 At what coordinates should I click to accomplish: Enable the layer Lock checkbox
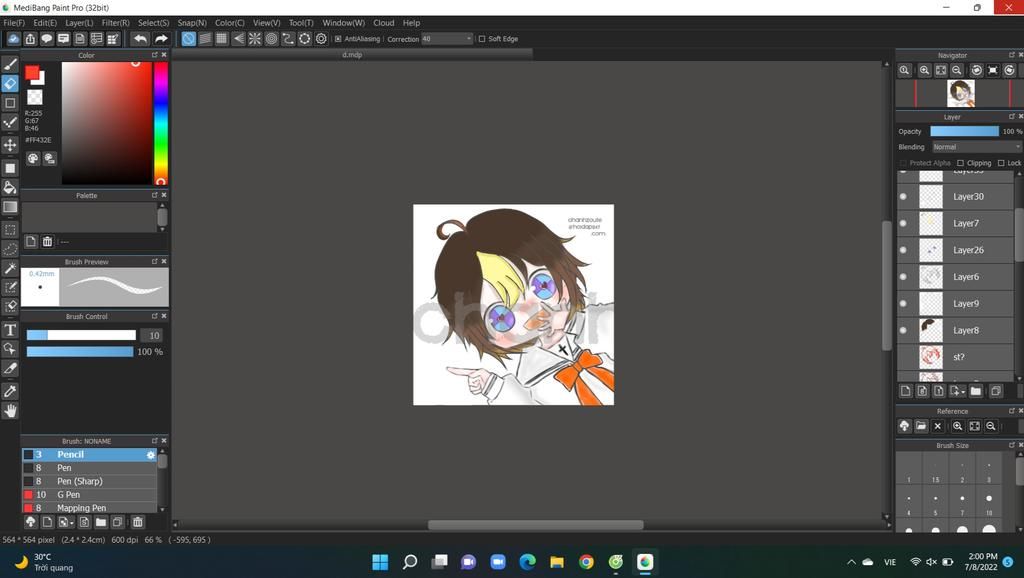[x=1001, y=163]
